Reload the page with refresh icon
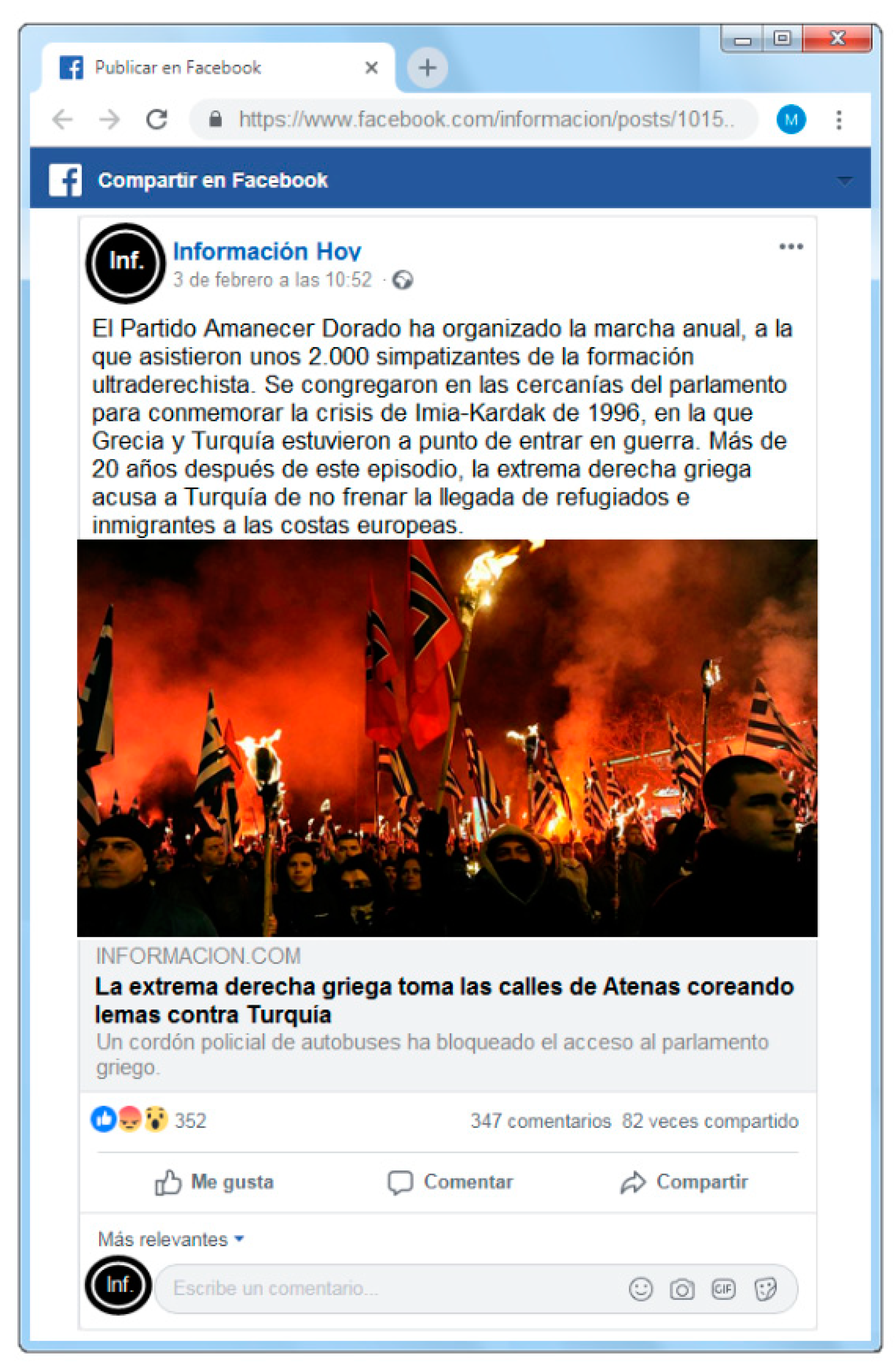Image resolution: width=896 pixels, height=1369 pixels. point(156,120)
